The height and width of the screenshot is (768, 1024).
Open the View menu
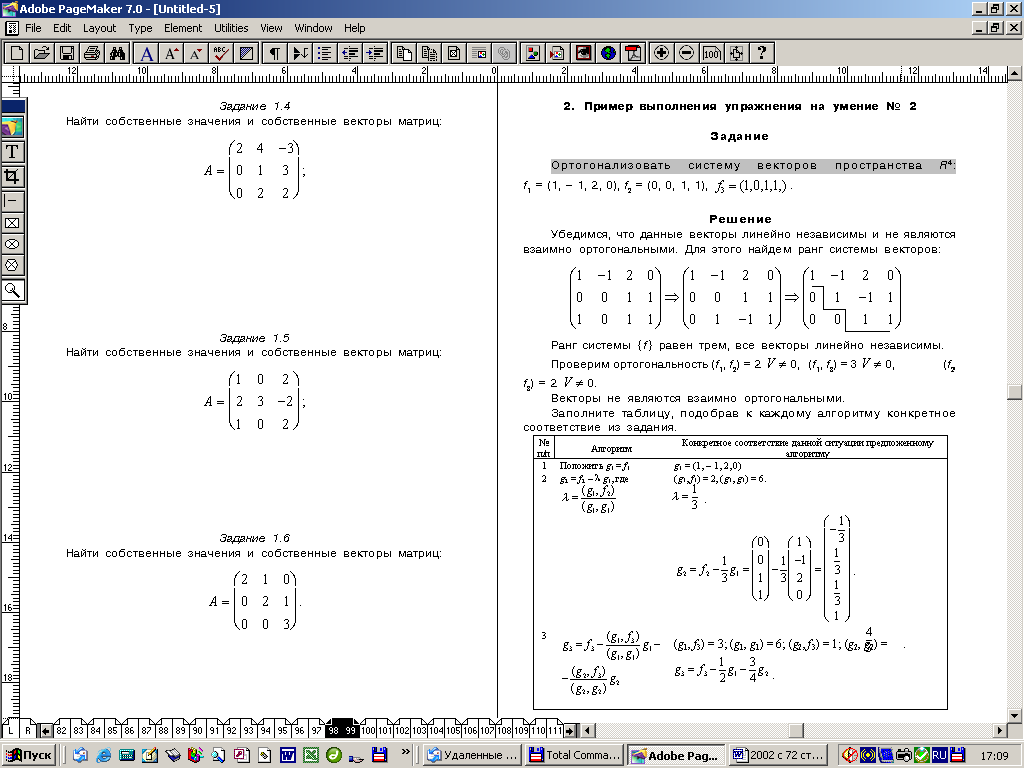pyautogui.click(x=271, y=28)
